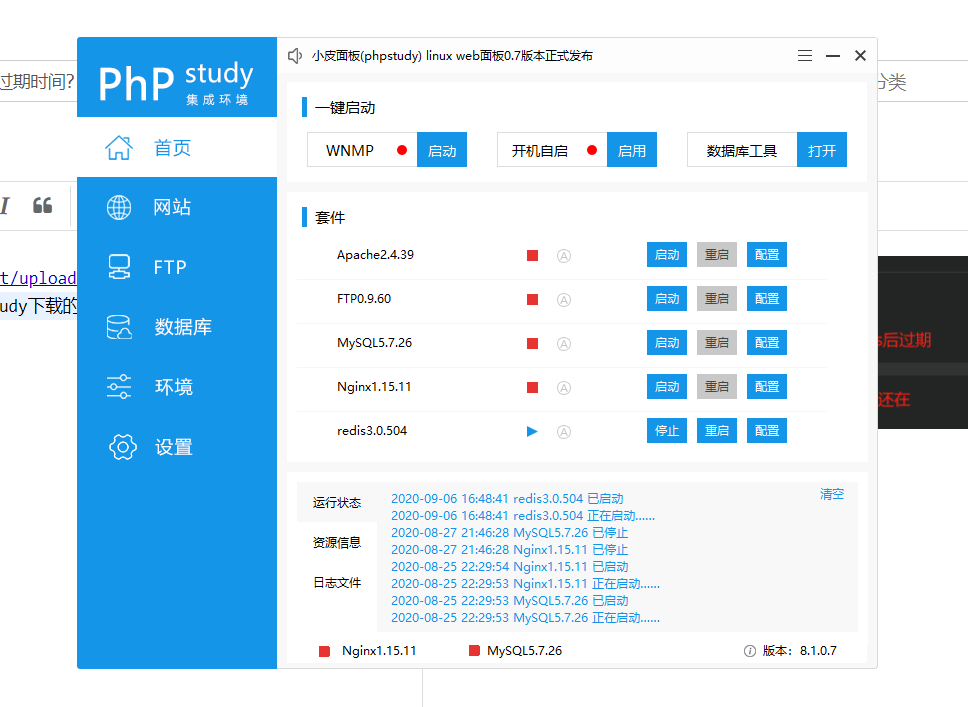The width and height of the screenshot is (968, 707).
Task: Restart Apache2.4.39 service
Action: [717, 254]
